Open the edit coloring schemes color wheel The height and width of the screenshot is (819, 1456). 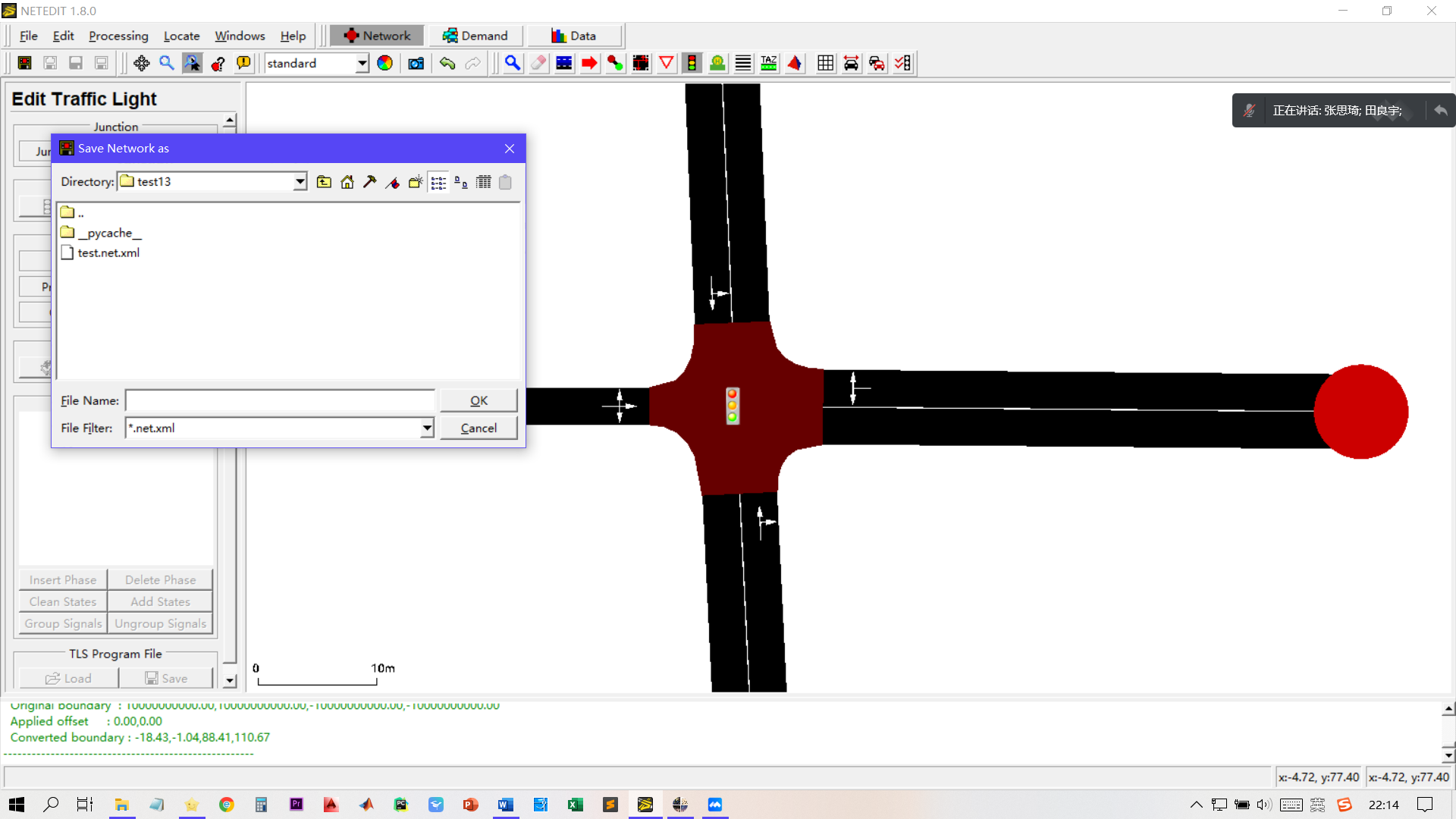click(384, 63)
